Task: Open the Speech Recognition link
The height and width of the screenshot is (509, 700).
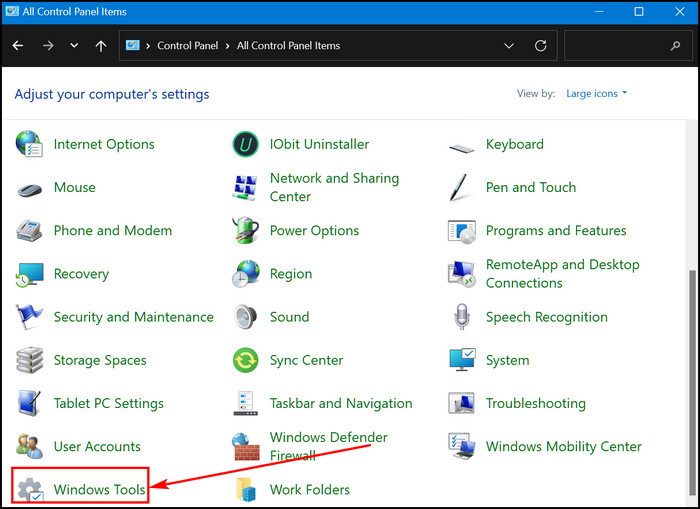Action: point(546,317)
